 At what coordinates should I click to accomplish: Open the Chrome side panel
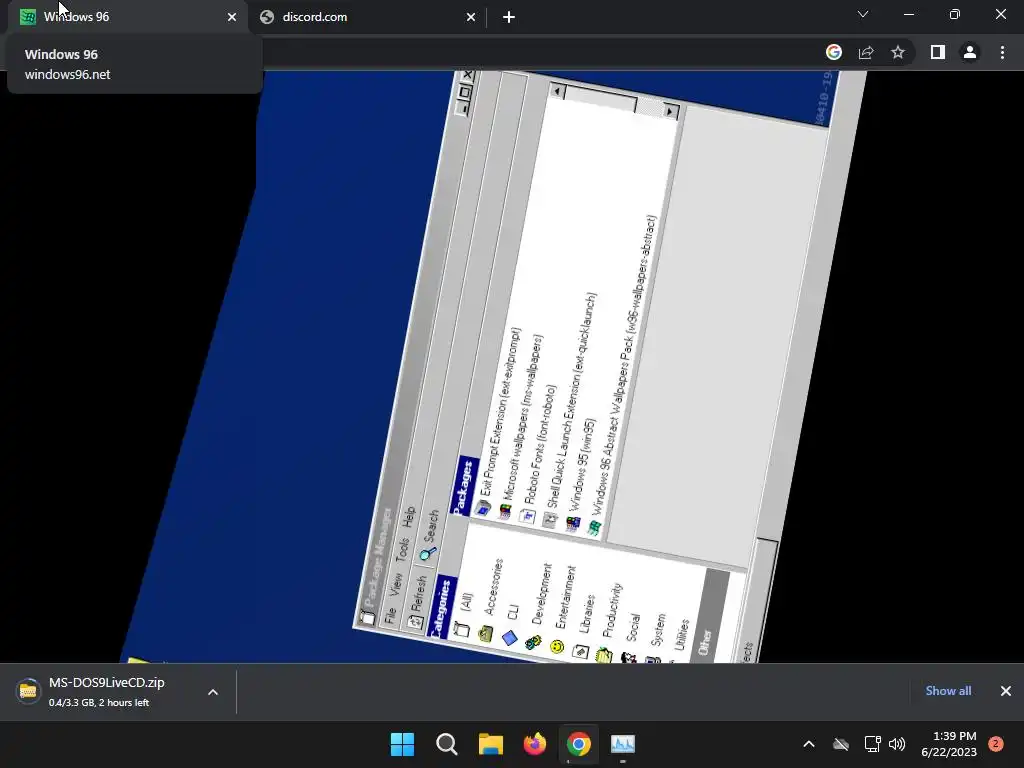(938, 52)
